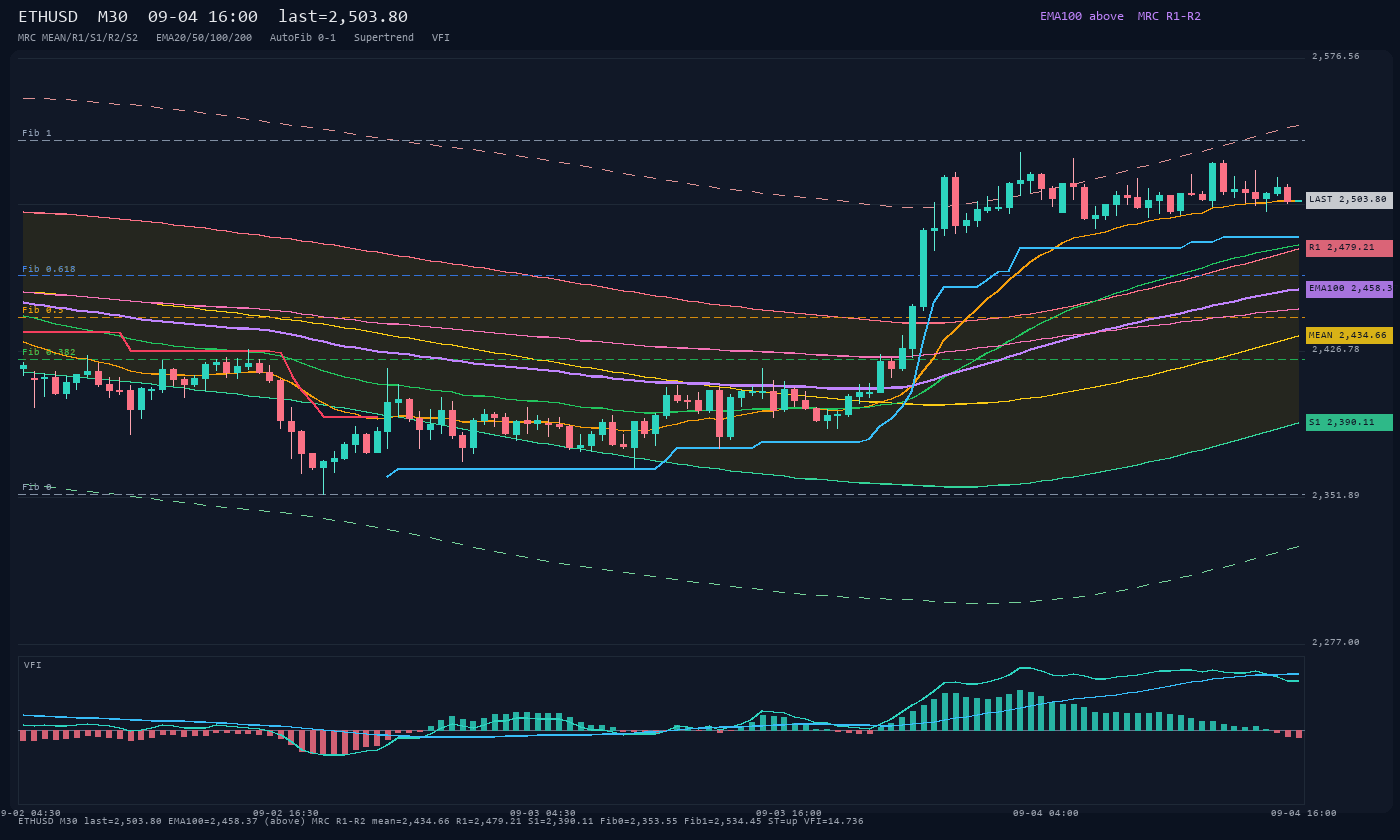
Task: Click the Fib 1 level label
Action: [x=37, y=133]
